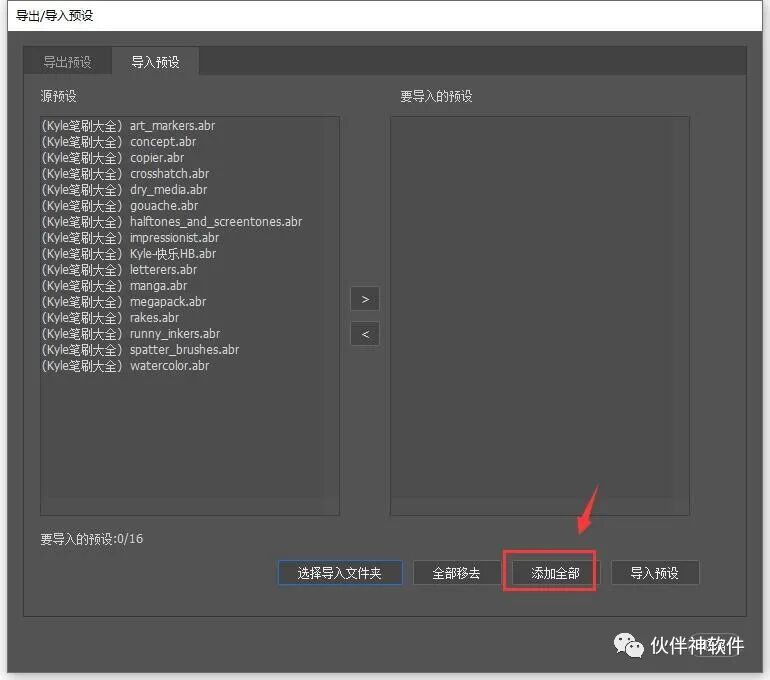The width and height of the screenshot is (770, 680).
Task: Select megapack.abr preset file
Action: point(124,302)
